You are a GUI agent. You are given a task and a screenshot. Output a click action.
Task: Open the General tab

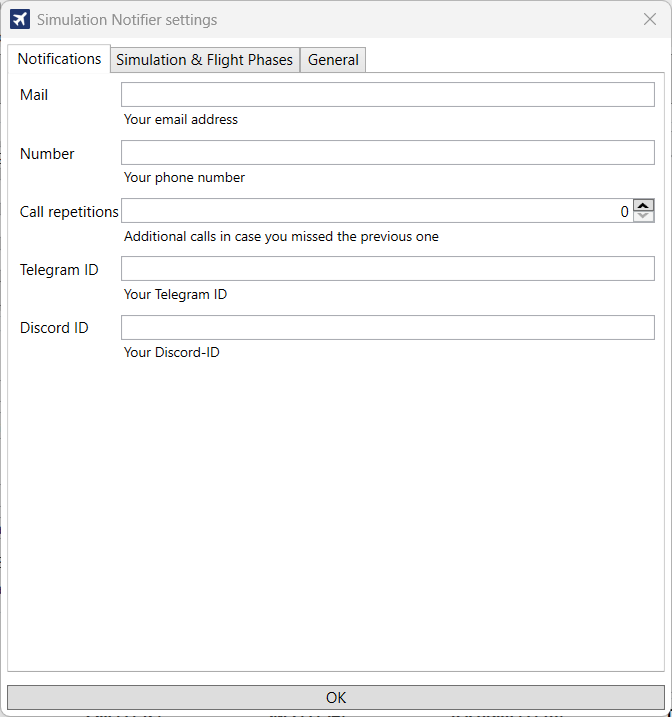point(333,60)
